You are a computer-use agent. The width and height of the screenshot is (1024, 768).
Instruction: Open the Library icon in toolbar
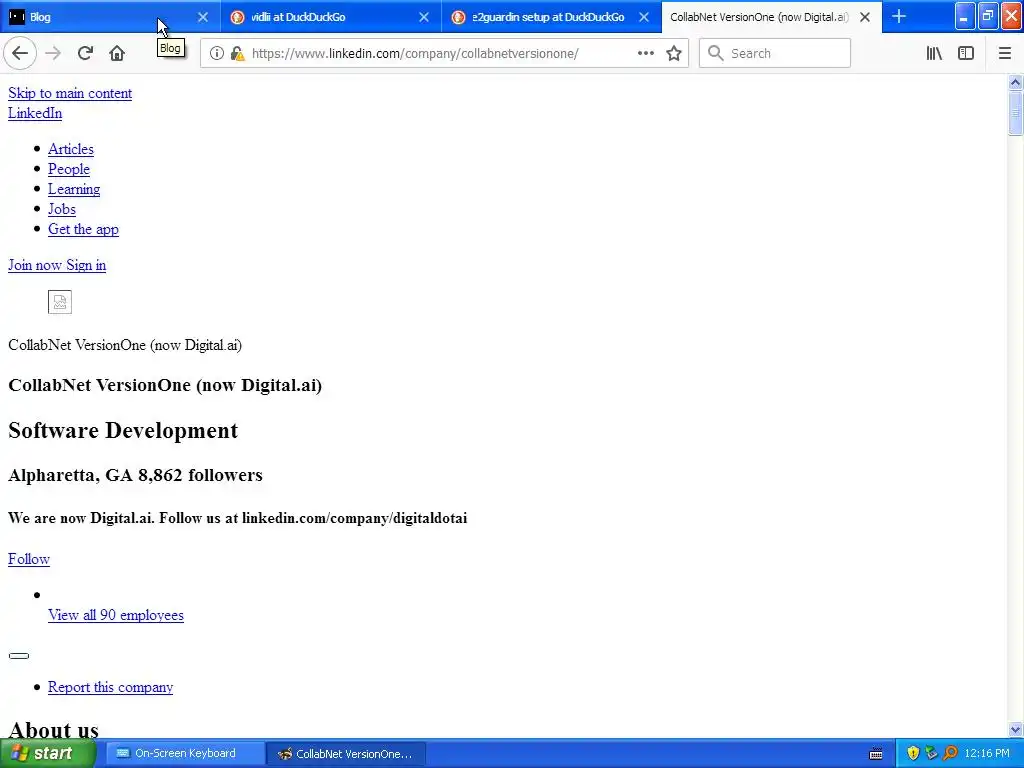pos(934,53)
